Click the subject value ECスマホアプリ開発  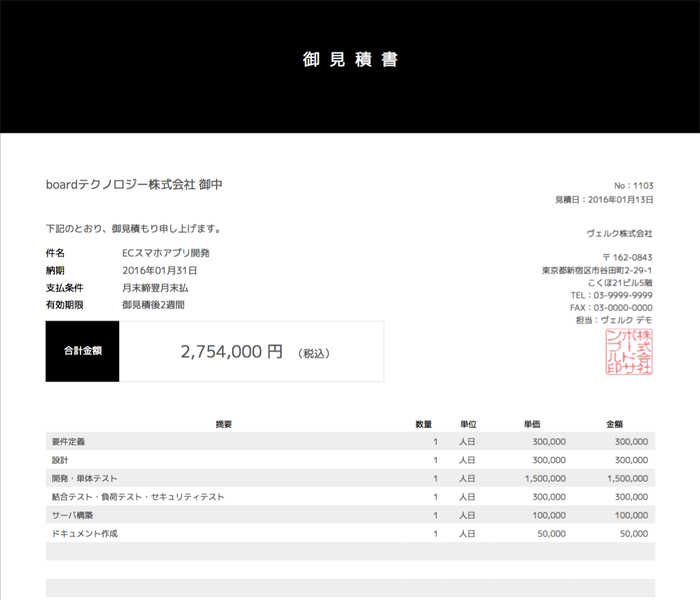[x=166, y=253]
